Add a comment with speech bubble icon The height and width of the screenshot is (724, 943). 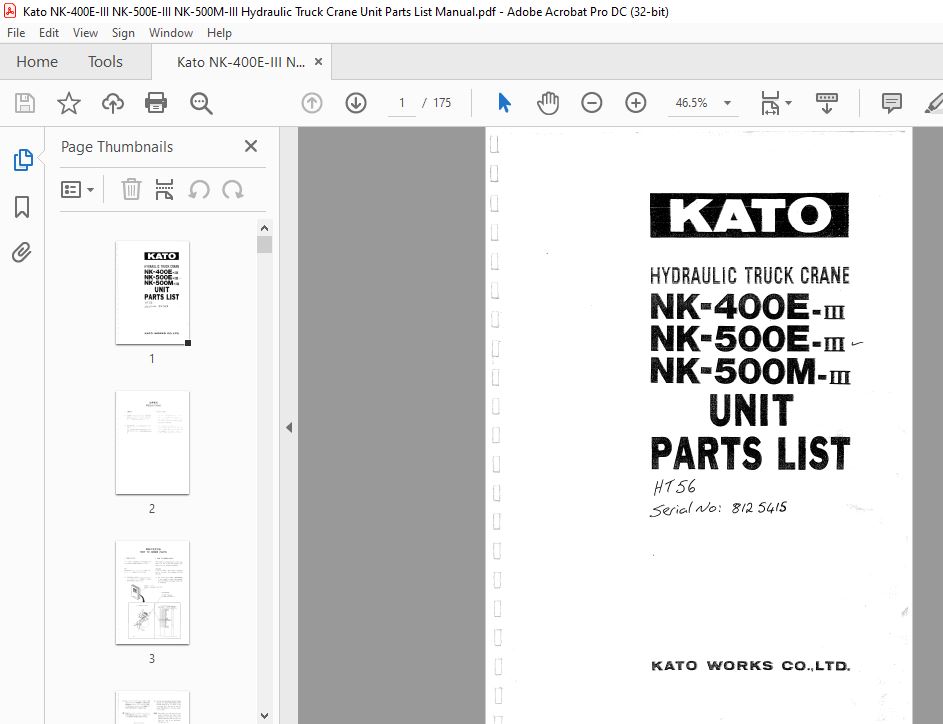click(891, 103)
